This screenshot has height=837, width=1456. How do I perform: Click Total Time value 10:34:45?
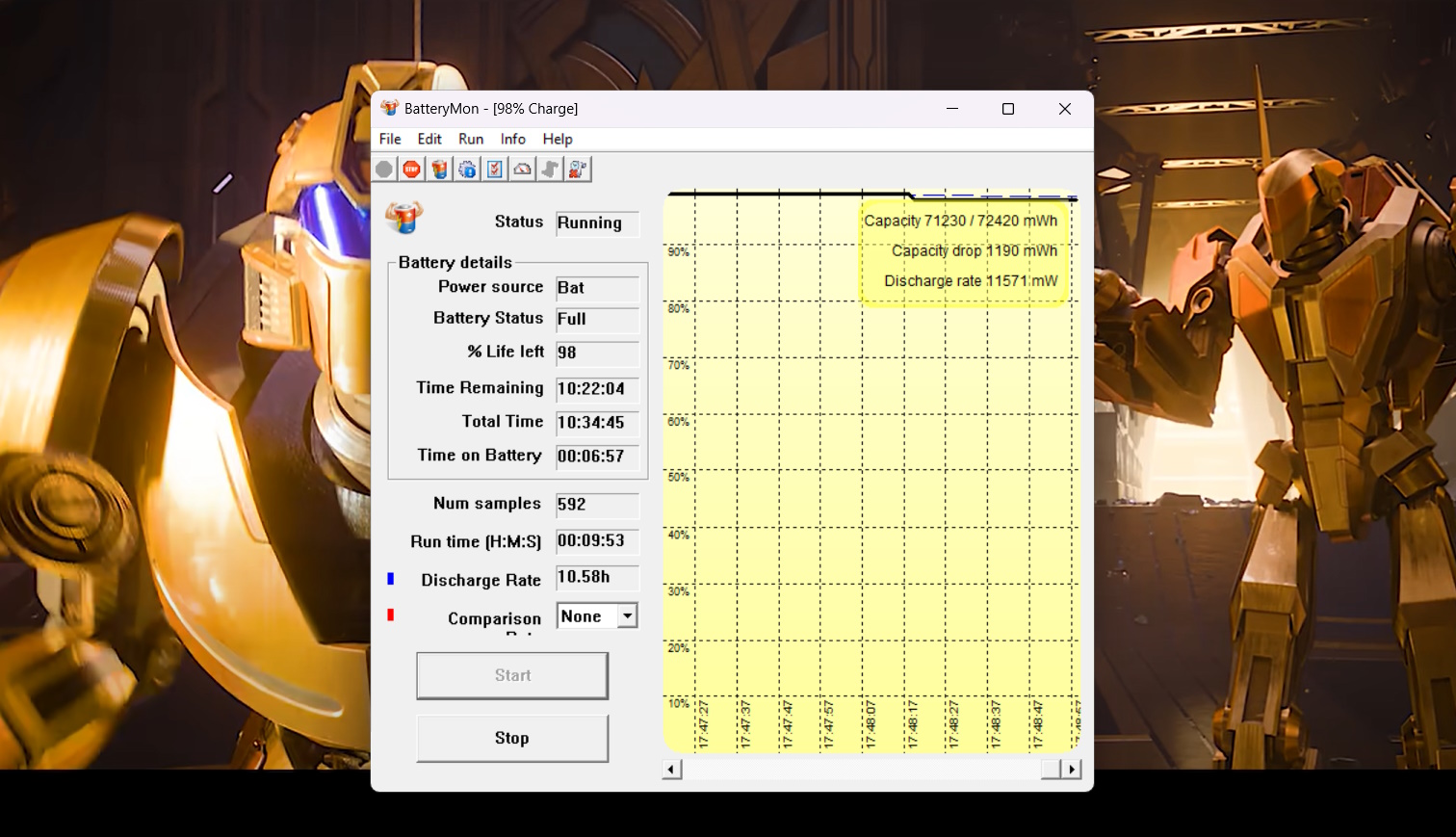pyautogui.click(x=597, y=423)
